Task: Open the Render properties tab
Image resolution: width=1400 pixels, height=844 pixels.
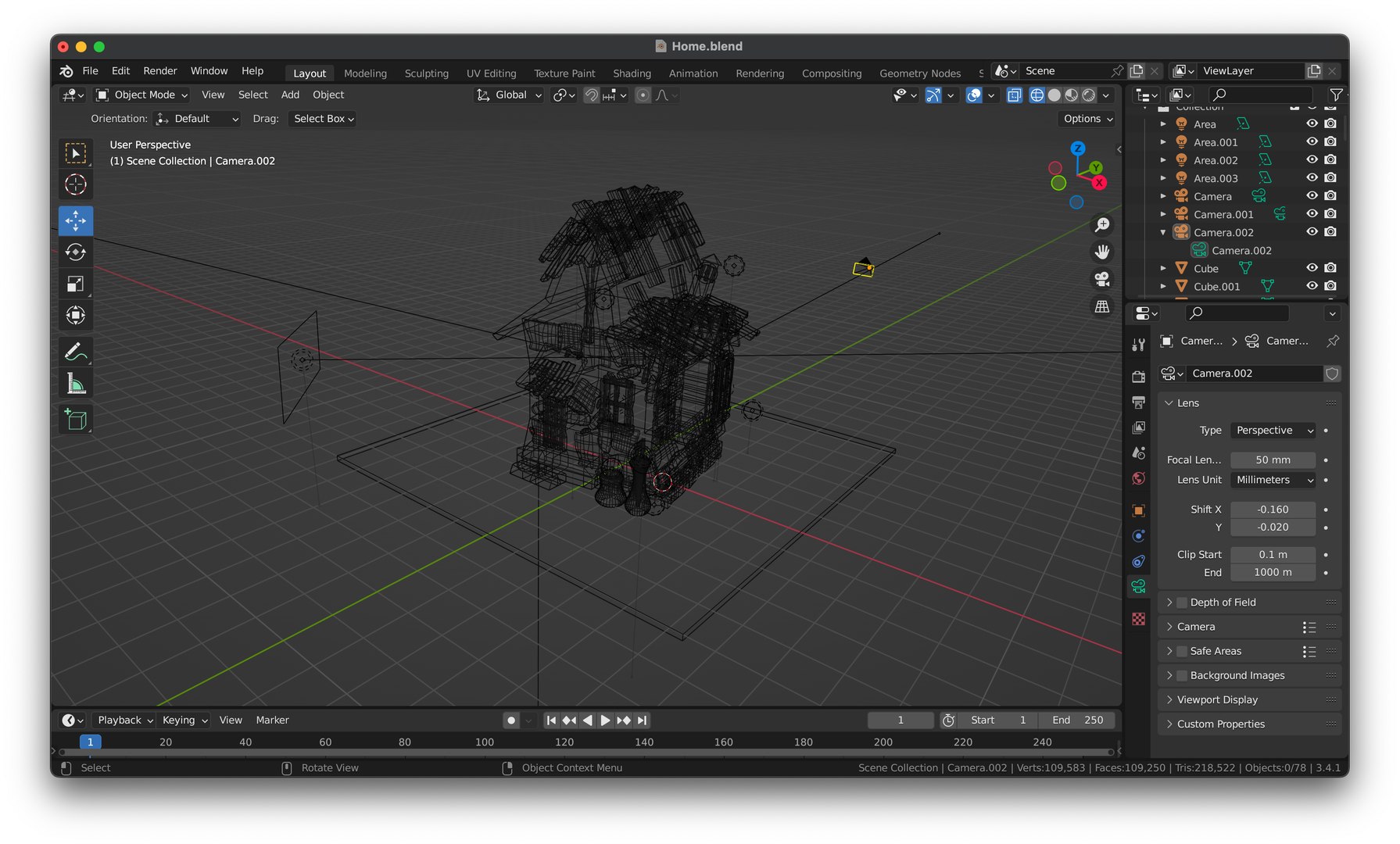Action: (1139, 377)
